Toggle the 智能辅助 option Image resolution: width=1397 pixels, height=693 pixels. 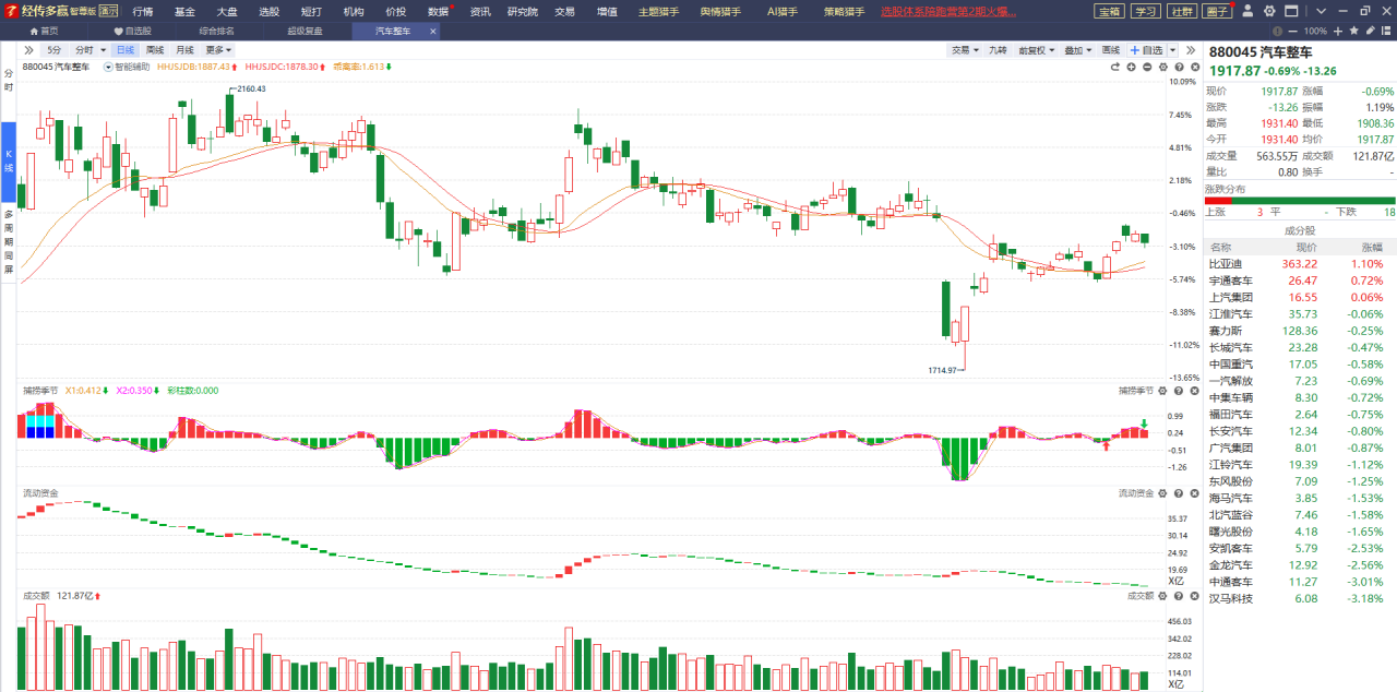point(127,67)
